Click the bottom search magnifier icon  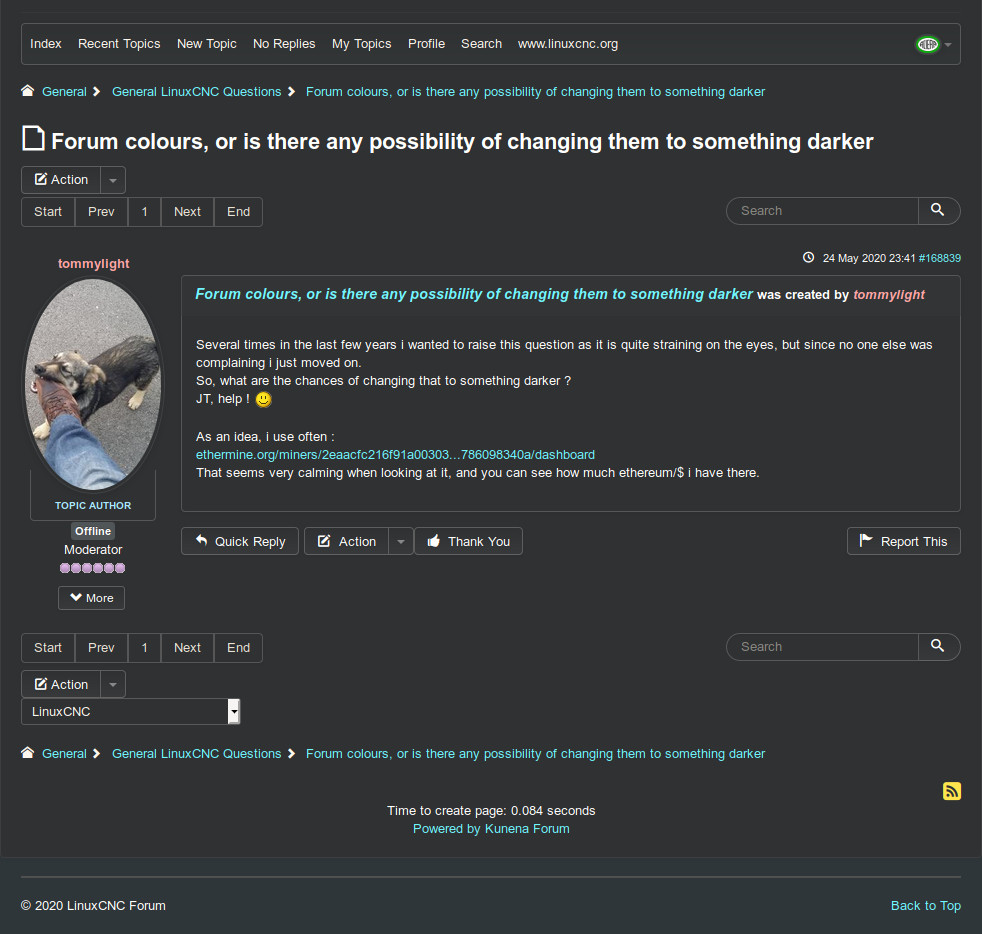tap(938, 646)
